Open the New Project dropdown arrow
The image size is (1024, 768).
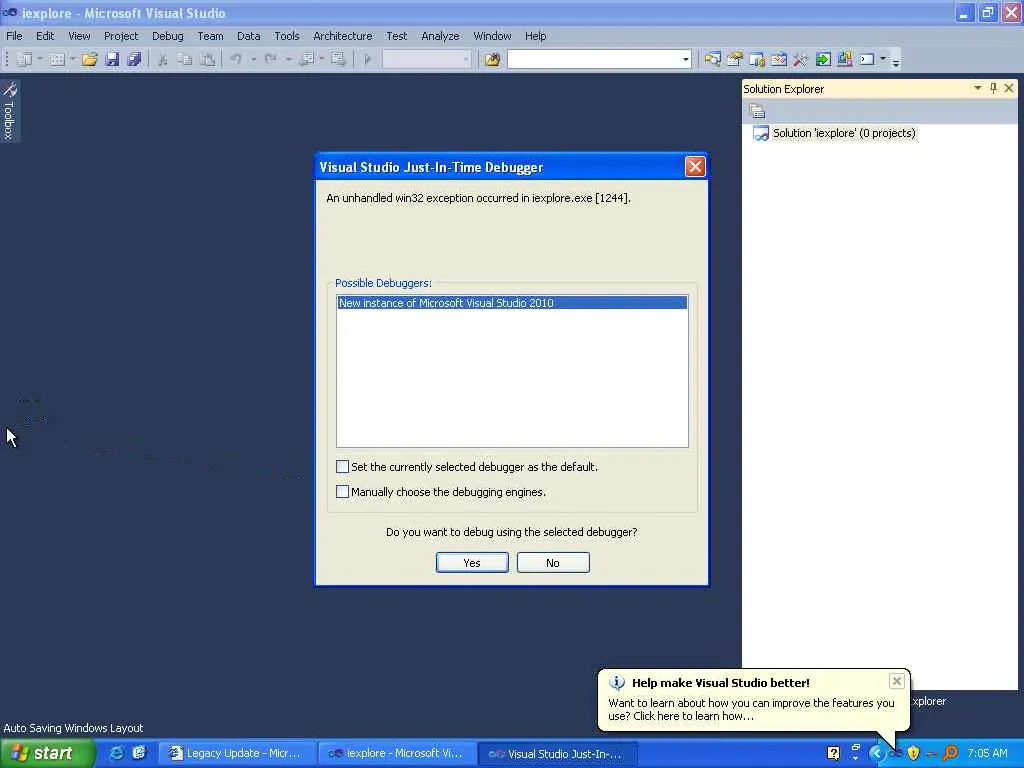pyautogui.click(x=40, y=59)
